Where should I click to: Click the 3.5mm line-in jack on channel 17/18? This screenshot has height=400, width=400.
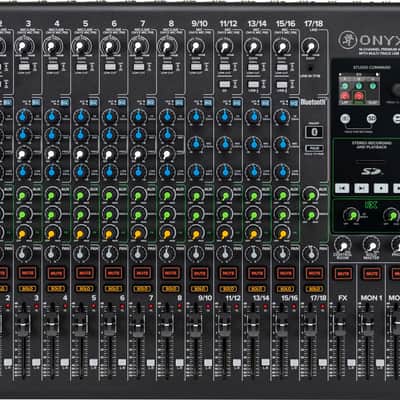pyautogui.click(x=310, y=68)
